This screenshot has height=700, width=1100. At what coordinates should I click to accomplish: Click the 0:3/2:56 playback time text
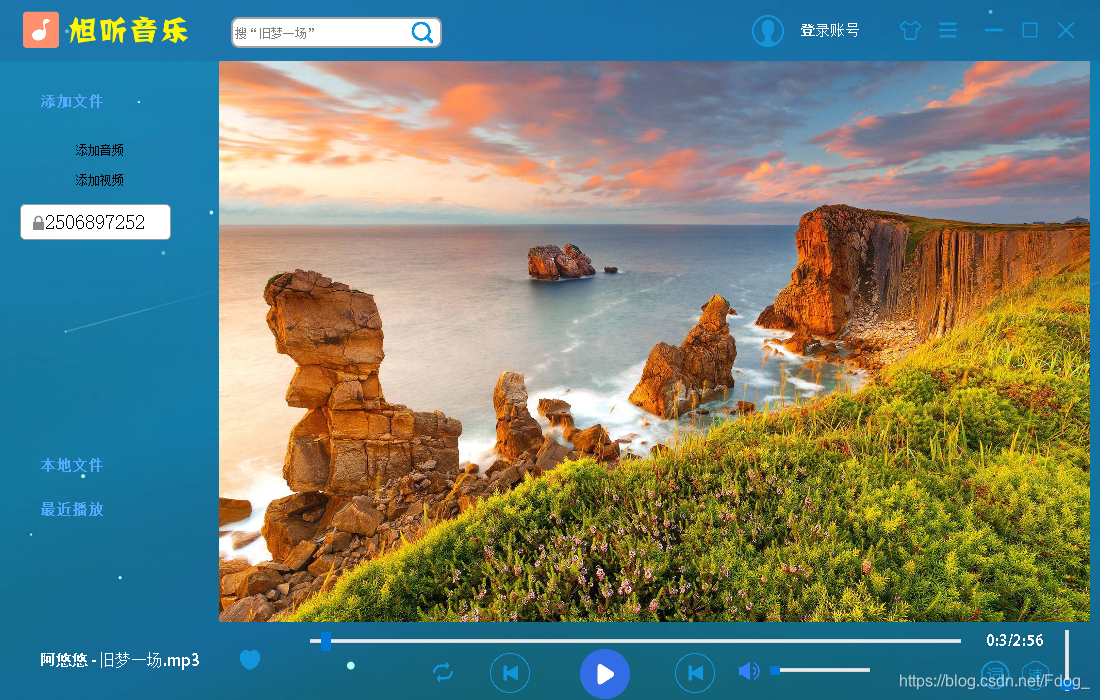pyautogui.click(x=1014, y=640)
